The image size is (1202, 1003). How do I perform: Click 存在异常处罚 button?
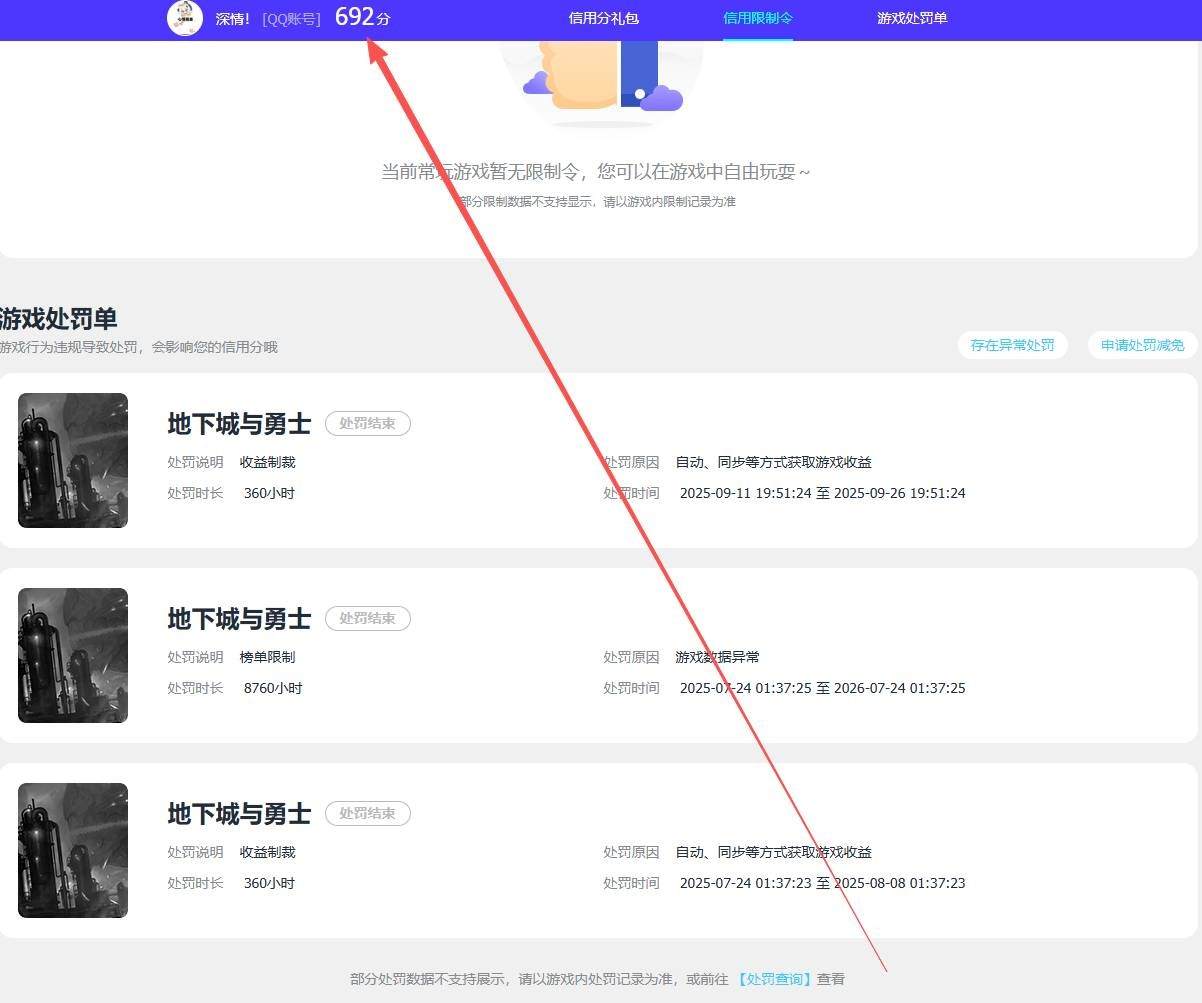1012,345
